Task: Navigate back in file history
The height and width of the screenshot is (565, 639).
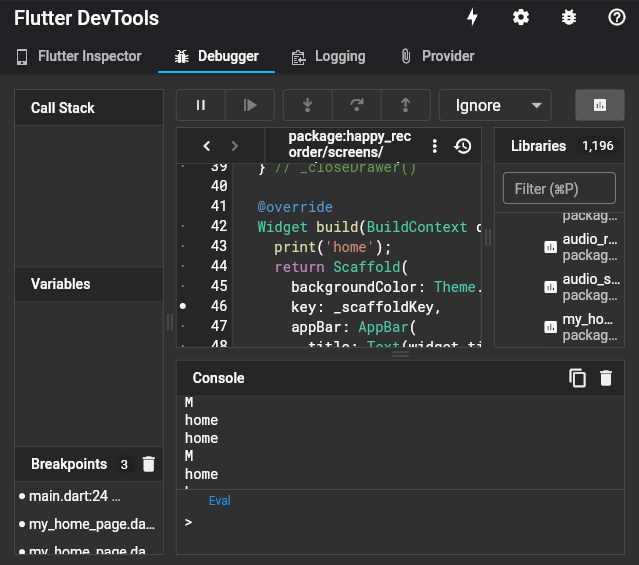Action: (x=207, y=146)
